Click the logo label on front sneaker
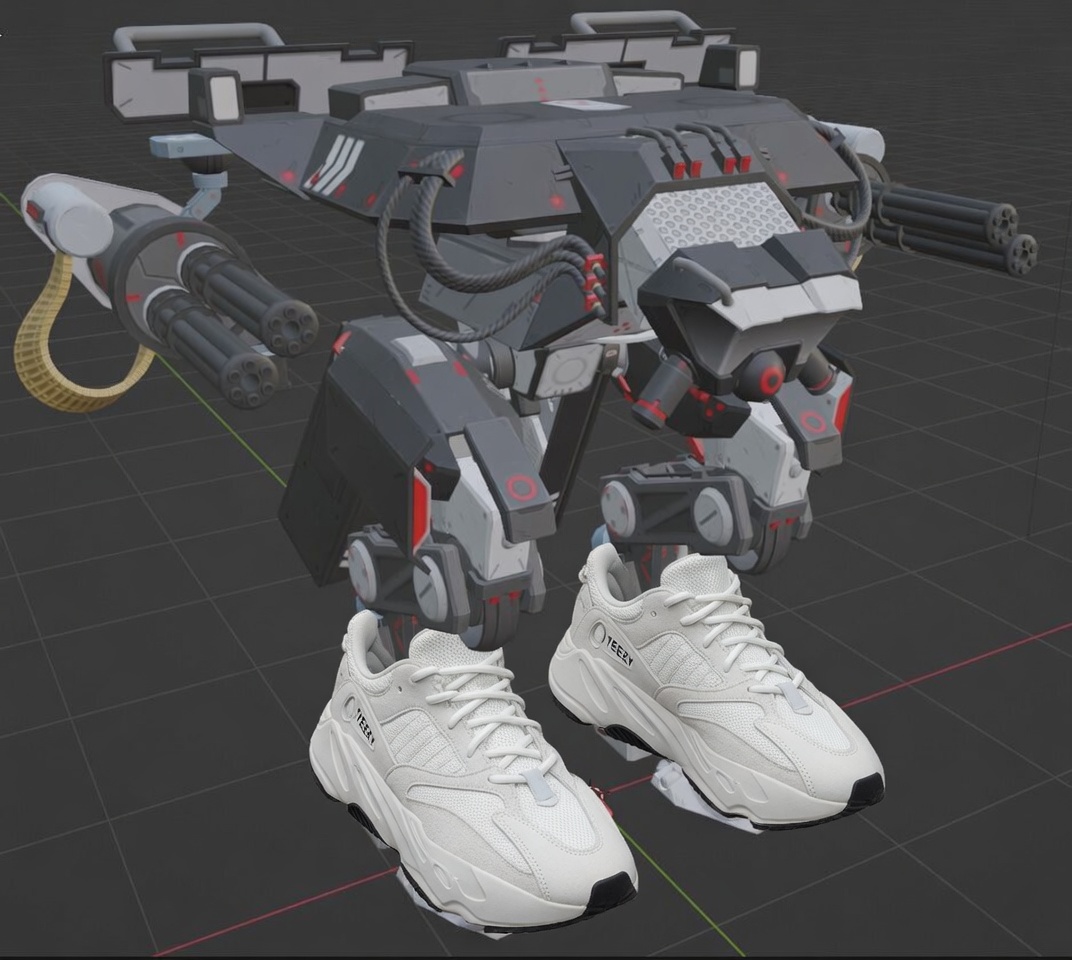Viewport: 1072px width, 960px height. click(x=362, y=723)
